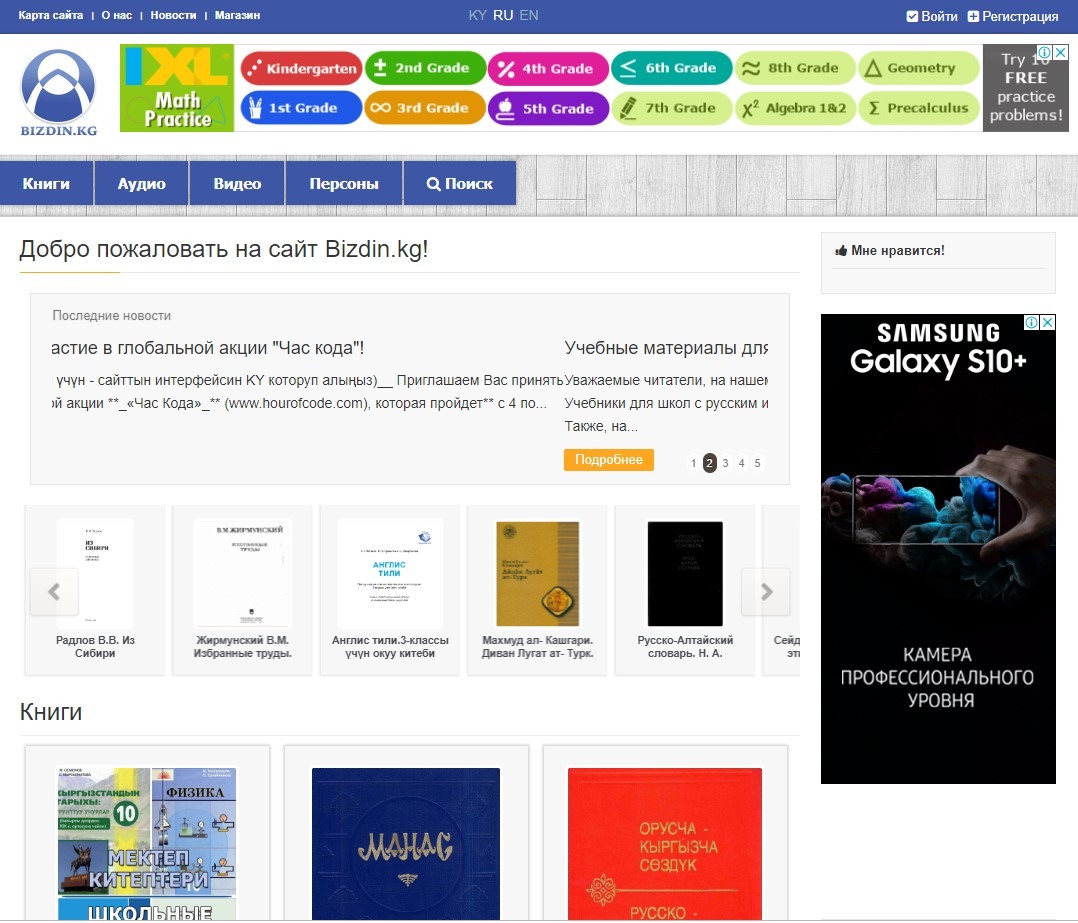Open the Книги menu item

[47, 184]
